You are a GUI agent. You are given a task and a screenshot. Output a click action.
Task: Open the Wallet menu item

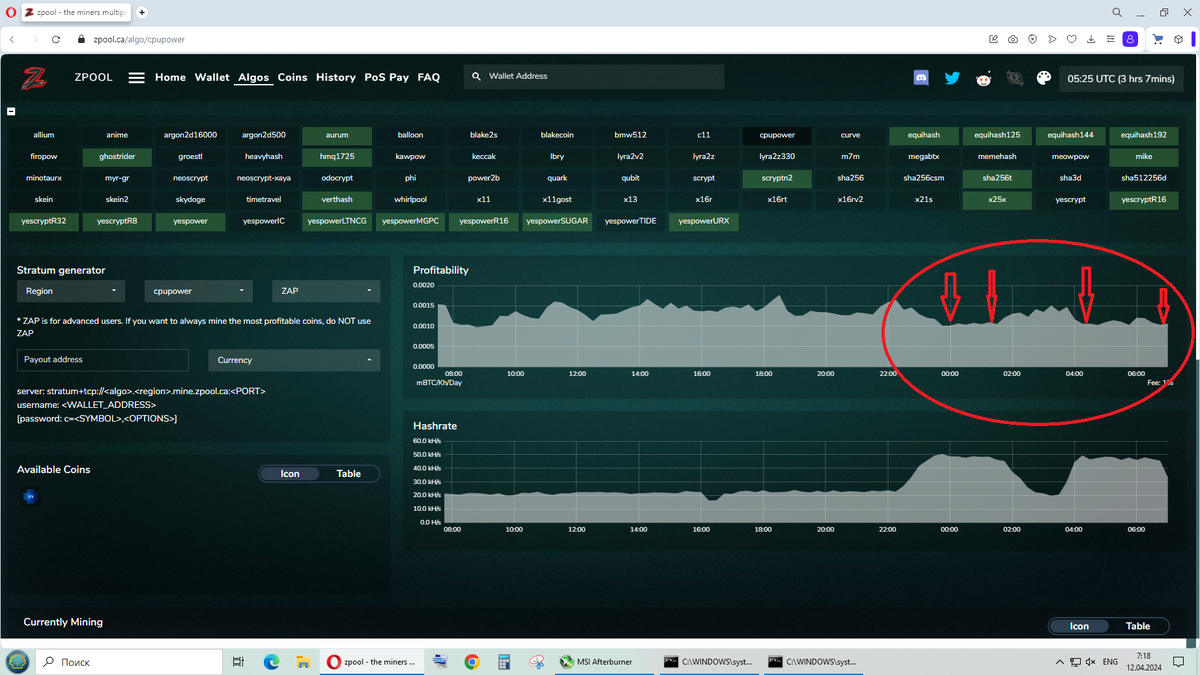pyautogui.click(x=212, y=77)
